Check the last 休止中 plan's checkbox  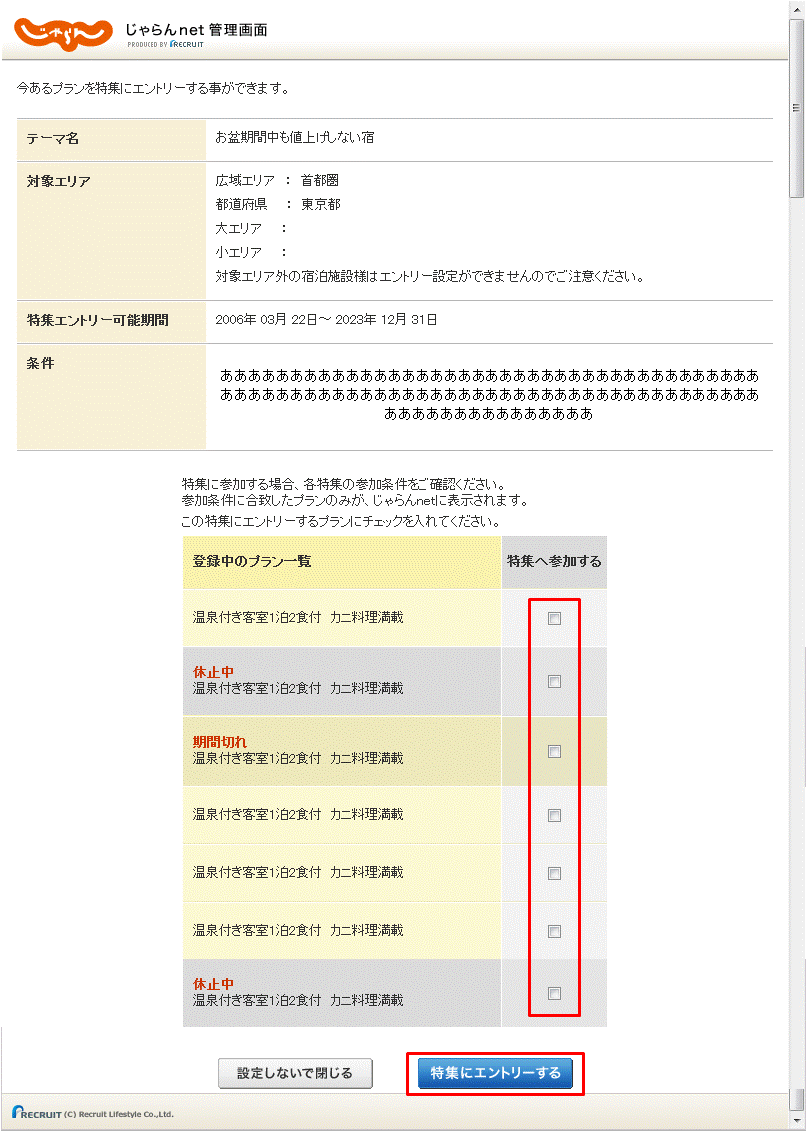pyautogui.click(x=554, y=993)
